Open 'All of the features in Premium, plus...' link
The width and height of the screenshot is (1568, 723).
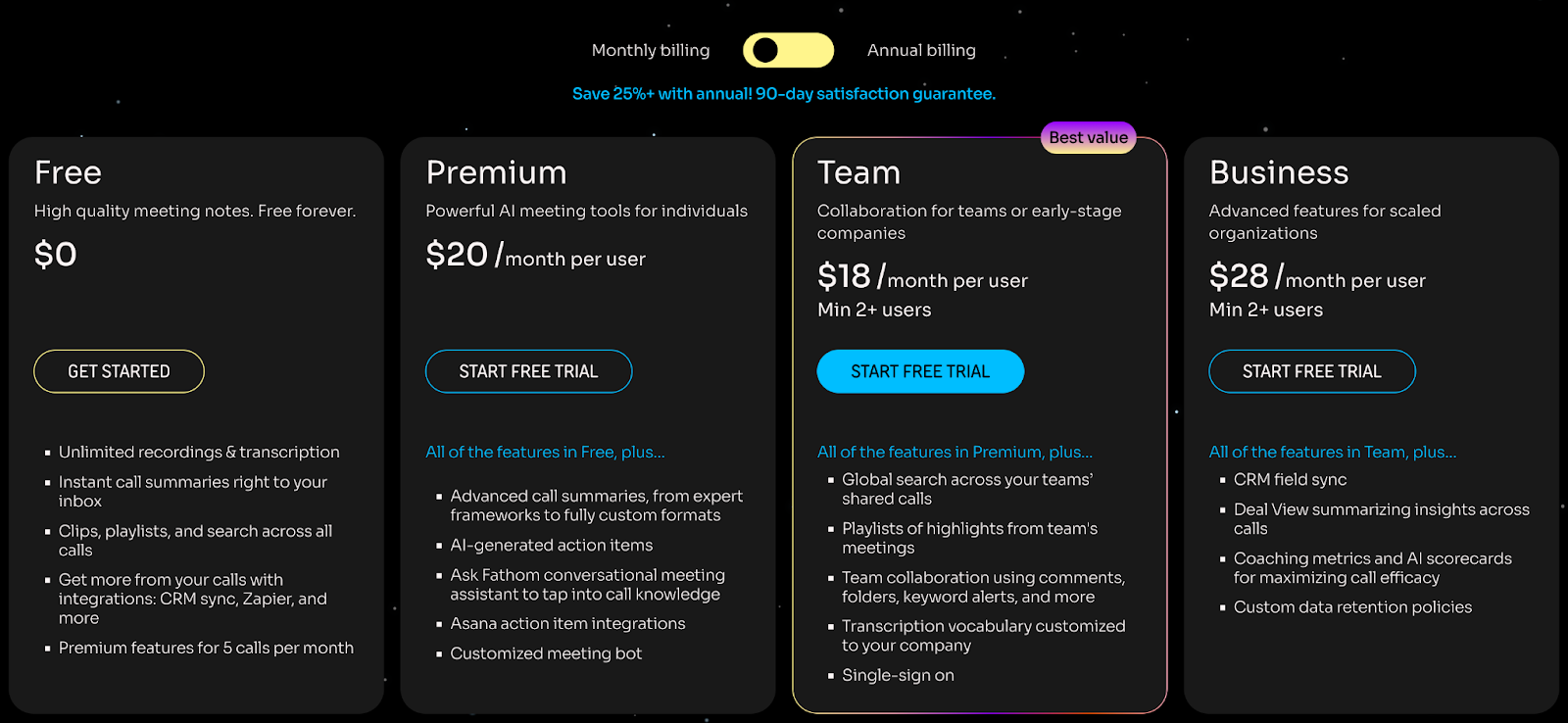tap(955, 452)
